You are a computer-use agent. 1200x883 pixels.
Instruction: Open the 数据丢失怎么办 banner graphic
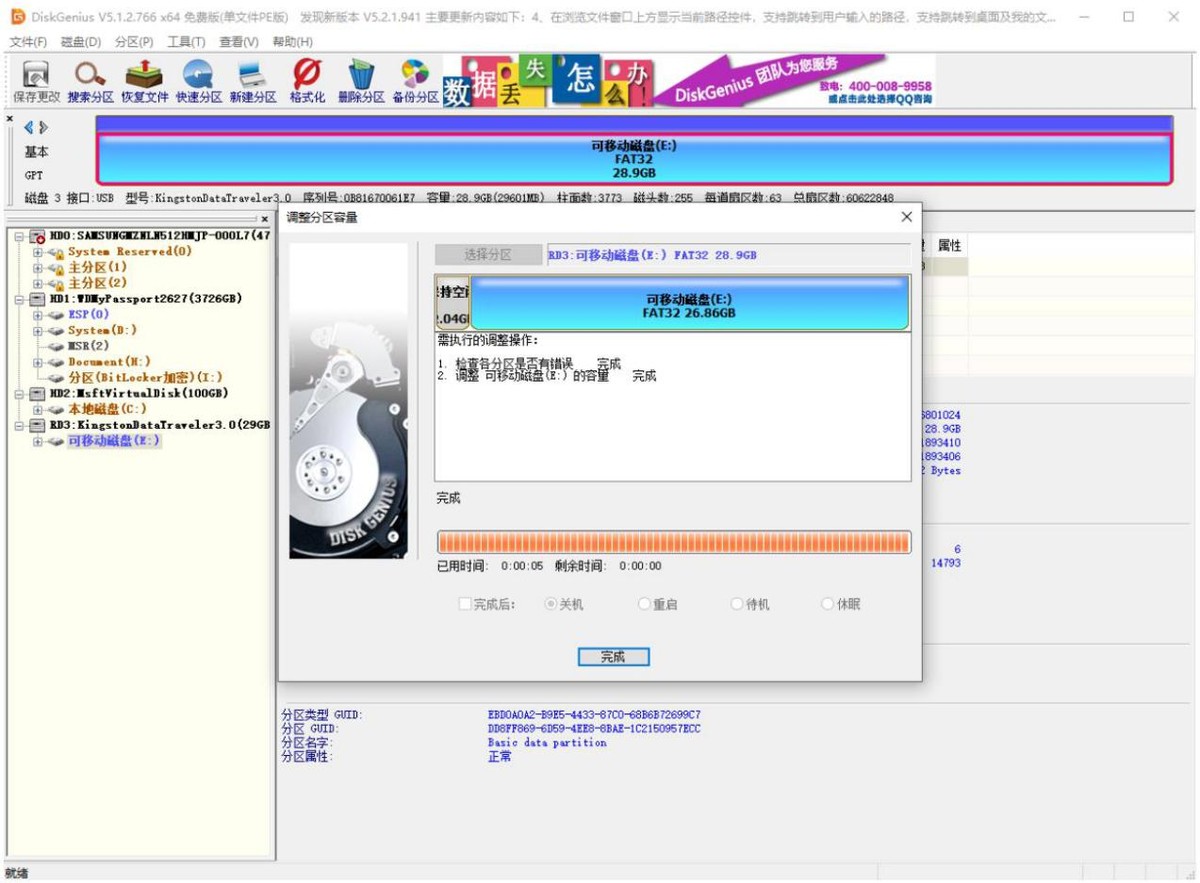(x=548, y=82)
